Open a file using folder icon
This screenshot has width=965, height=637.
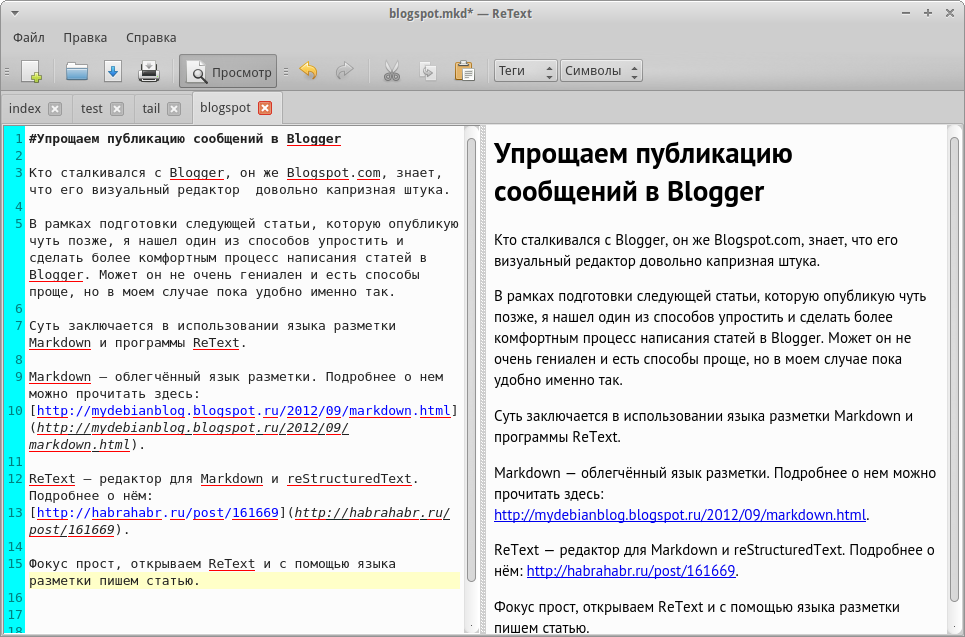coord(77,71)
